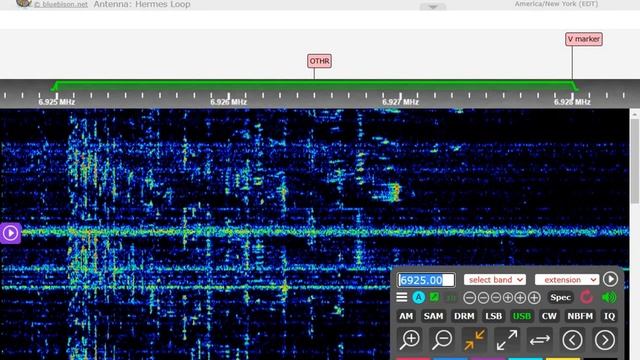Toggle the green checkbox-style button beside 'A'

click(x=434, y=297)
